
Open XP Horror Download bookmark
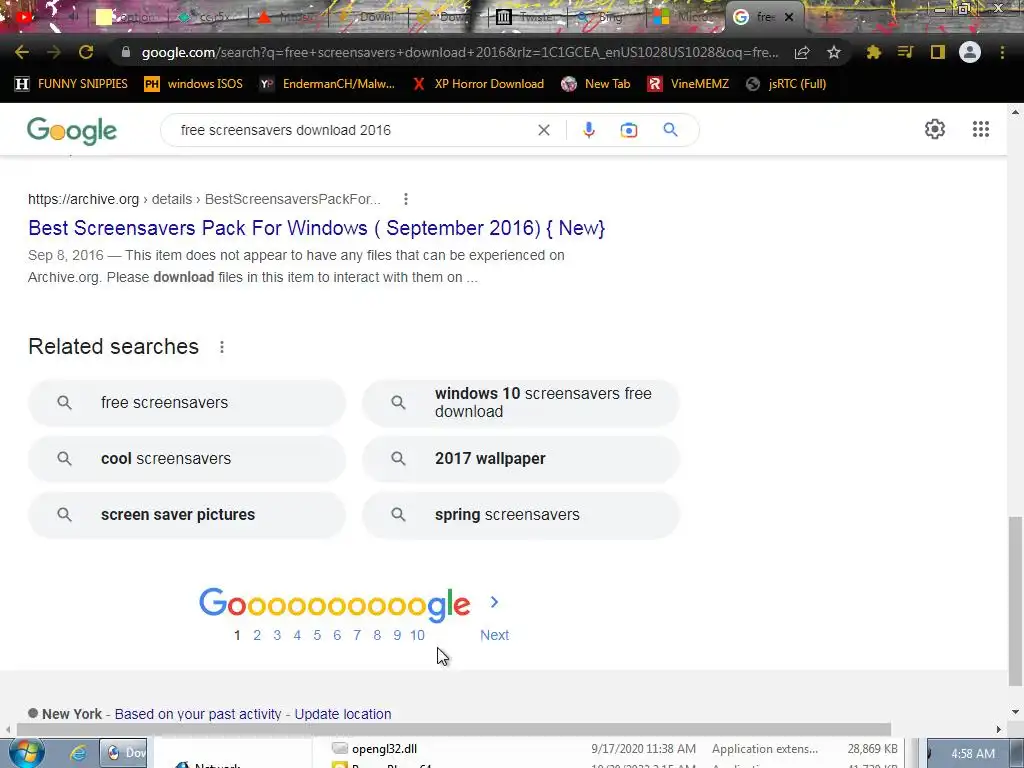pyautogui.click(x=478, y=84)
